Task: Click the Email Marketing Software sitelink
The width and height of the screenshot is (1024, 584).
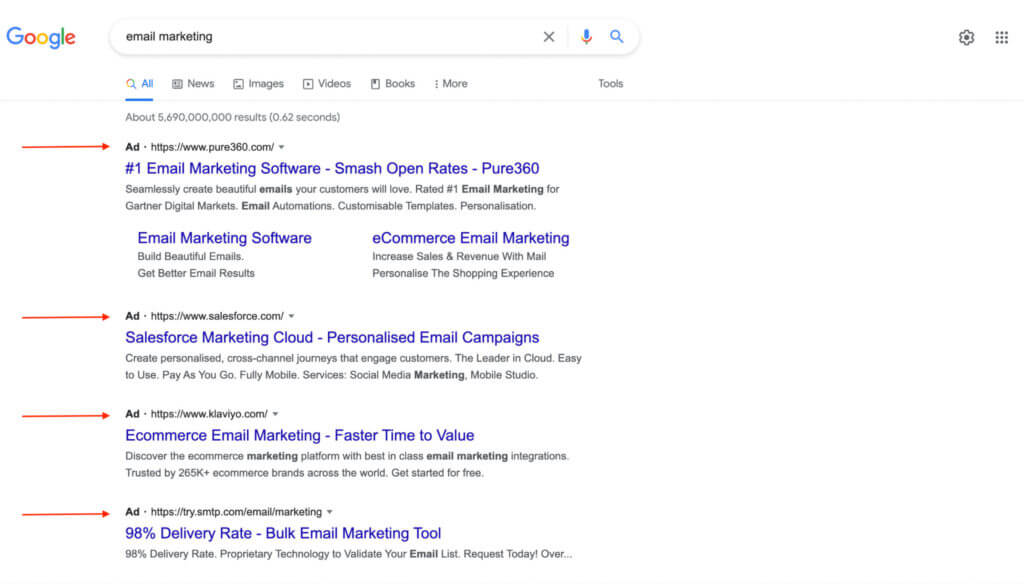Action: point(224,238)
